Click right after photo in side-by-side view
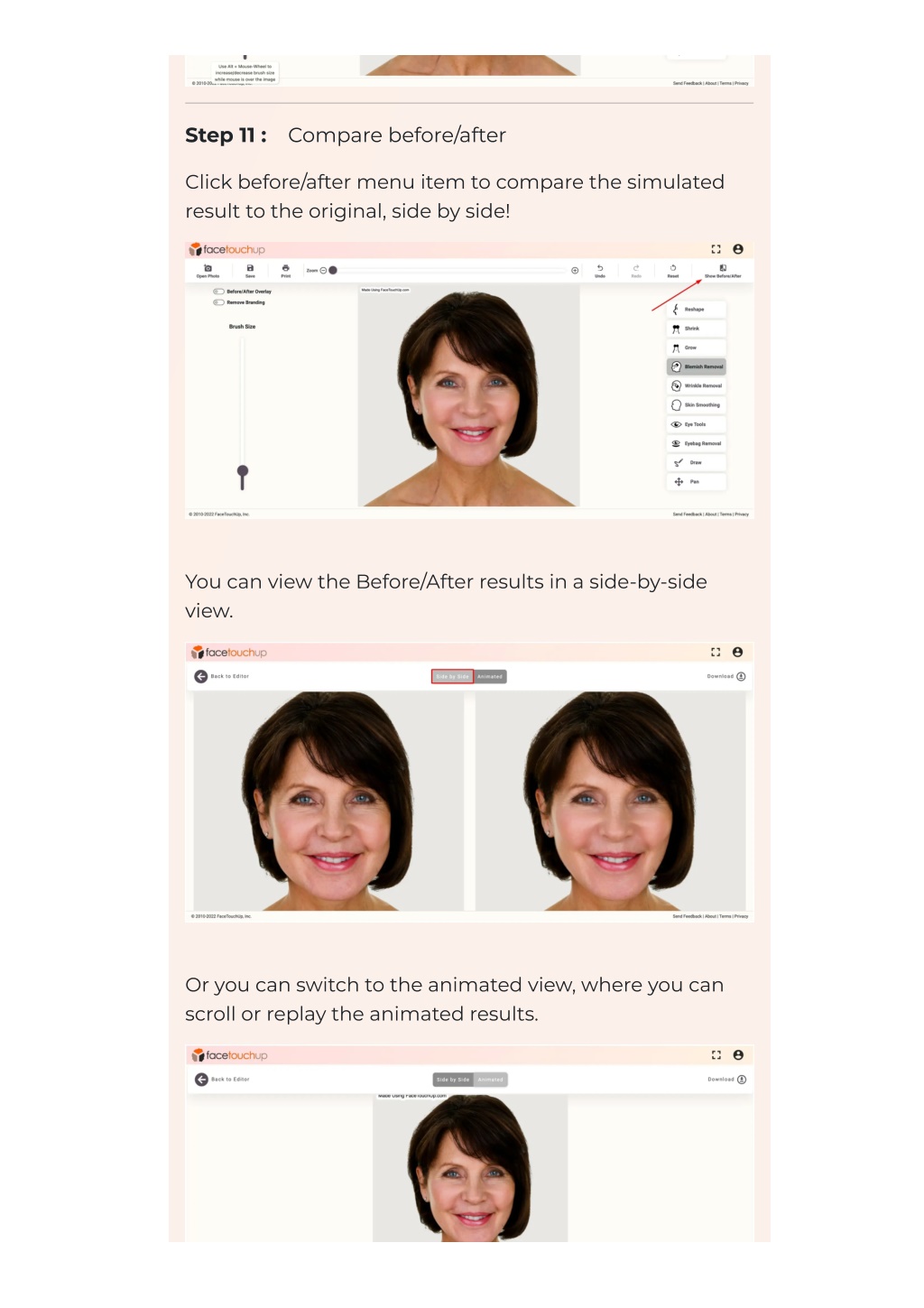 click(x=611, y=801)
